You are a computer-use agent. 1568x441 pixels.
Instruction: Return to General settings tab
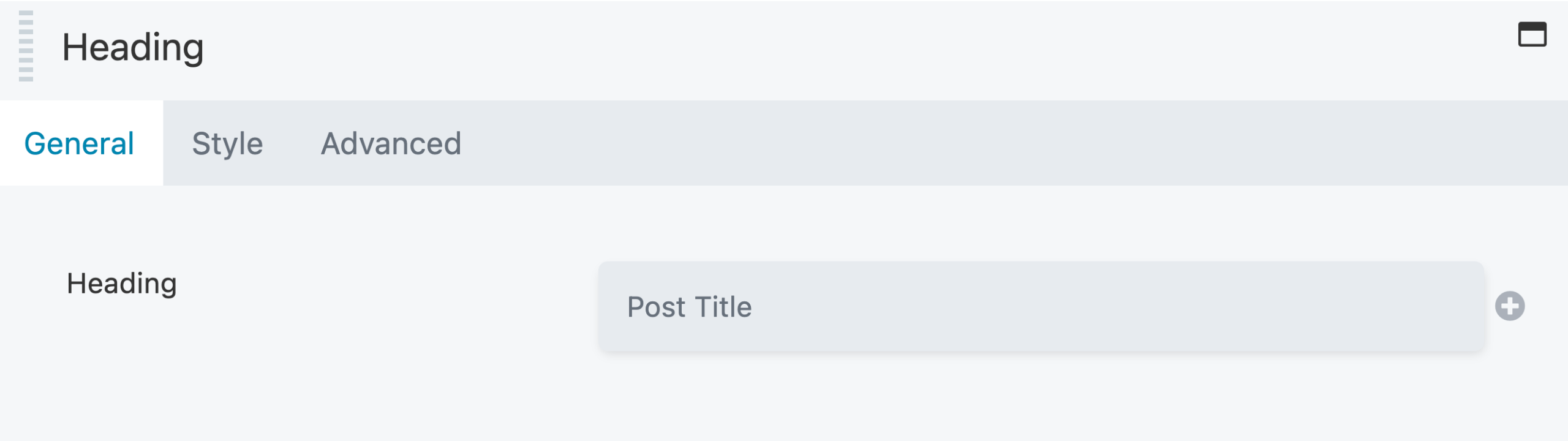(x=80, y=144)
